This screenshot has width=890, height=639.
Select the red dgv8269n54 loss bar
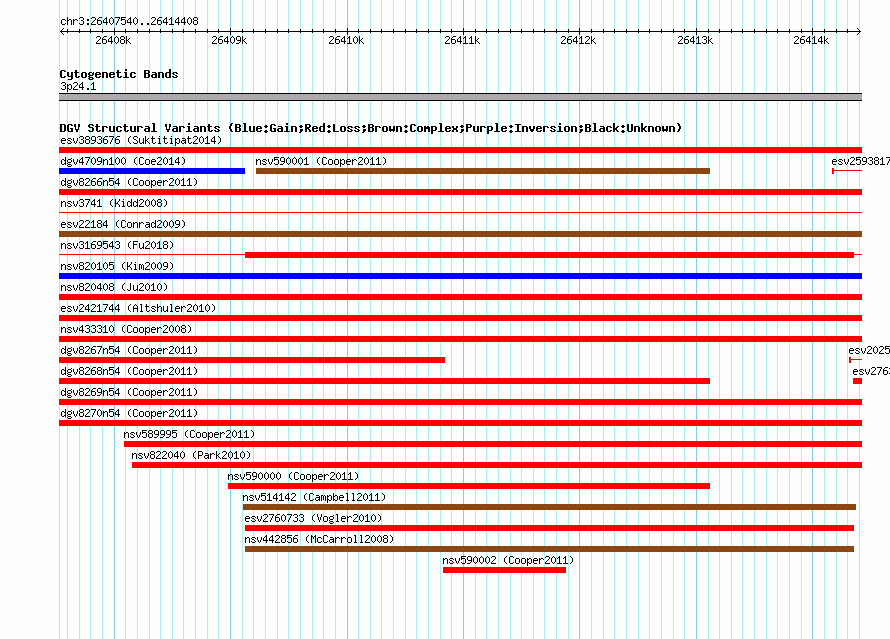[x=460, y=402]
